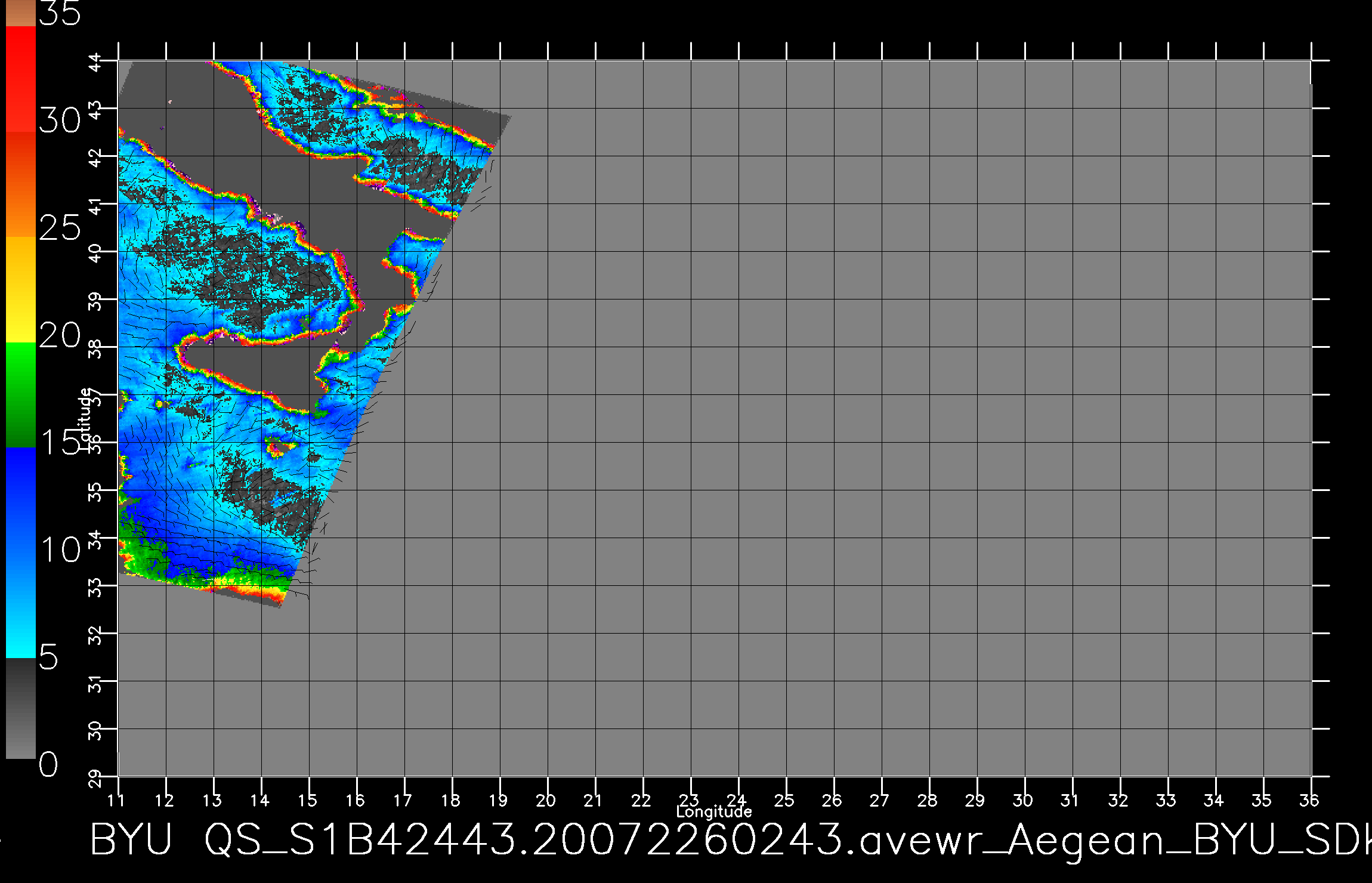Click latitude tick label 33
The width and height of the screenshot is (1372, 883).
pyautogui.click(x=95, y=586)
